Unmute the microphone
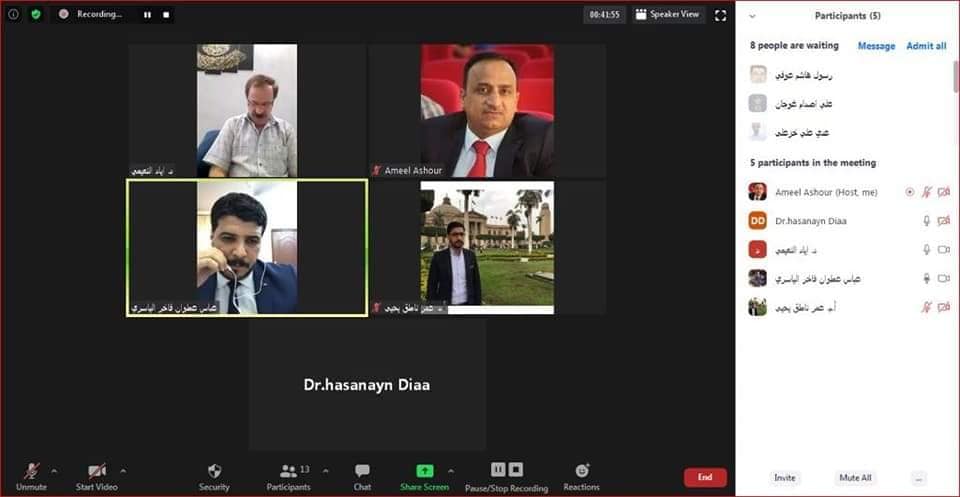This screenshot has height=497, width=960. (x=31, y=471)
